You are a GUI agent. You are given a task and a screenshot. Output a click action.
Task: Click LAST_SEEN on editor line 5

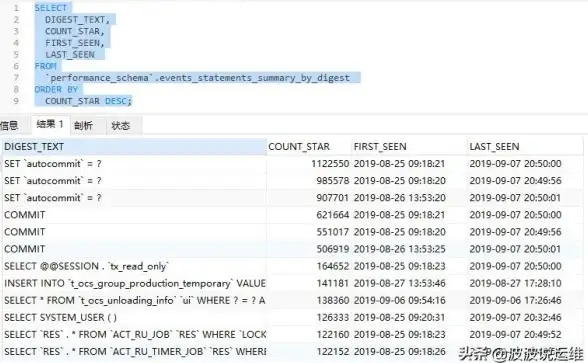70,55
